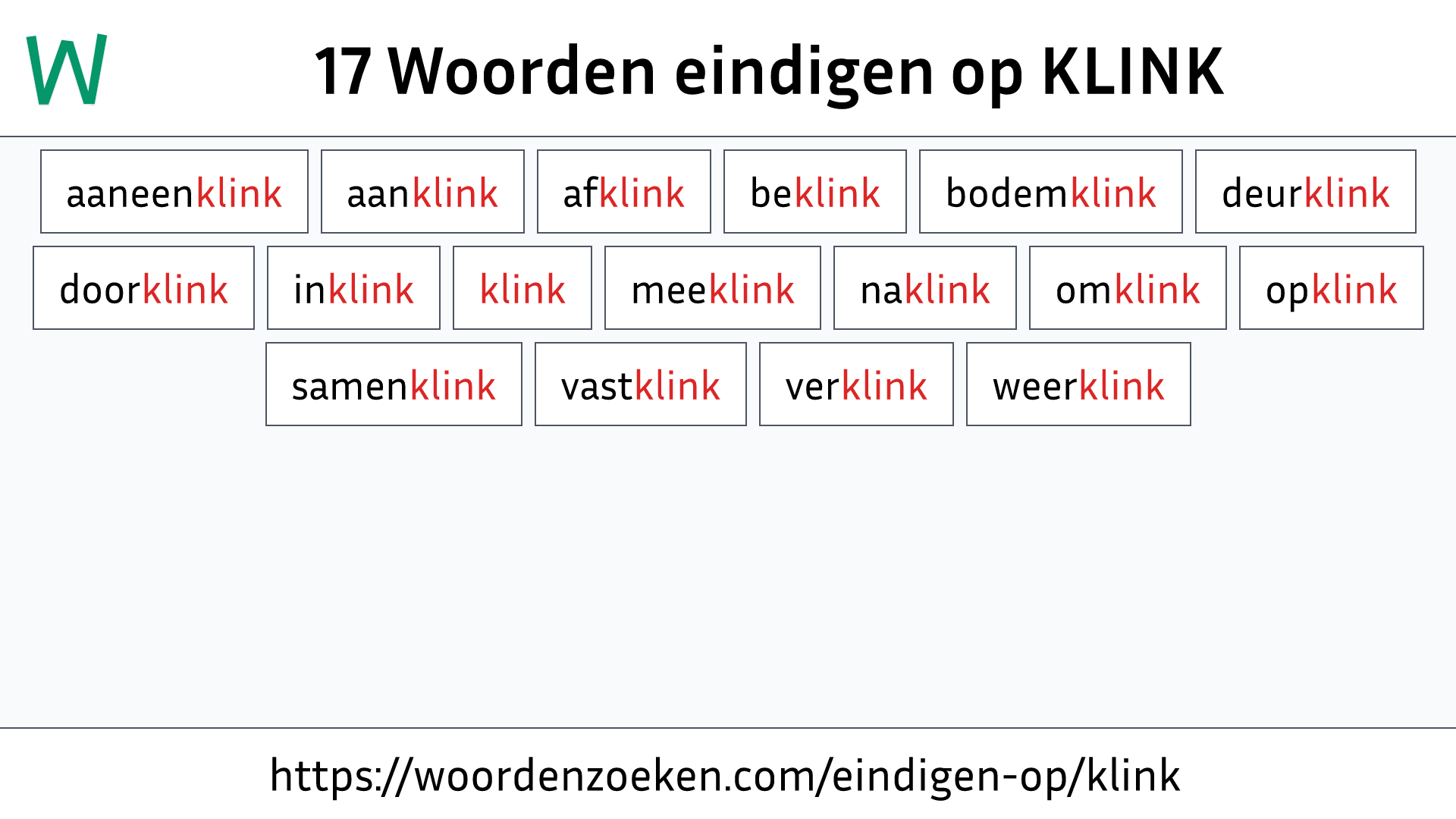Click the word 'samenklink'

(392, 385)
